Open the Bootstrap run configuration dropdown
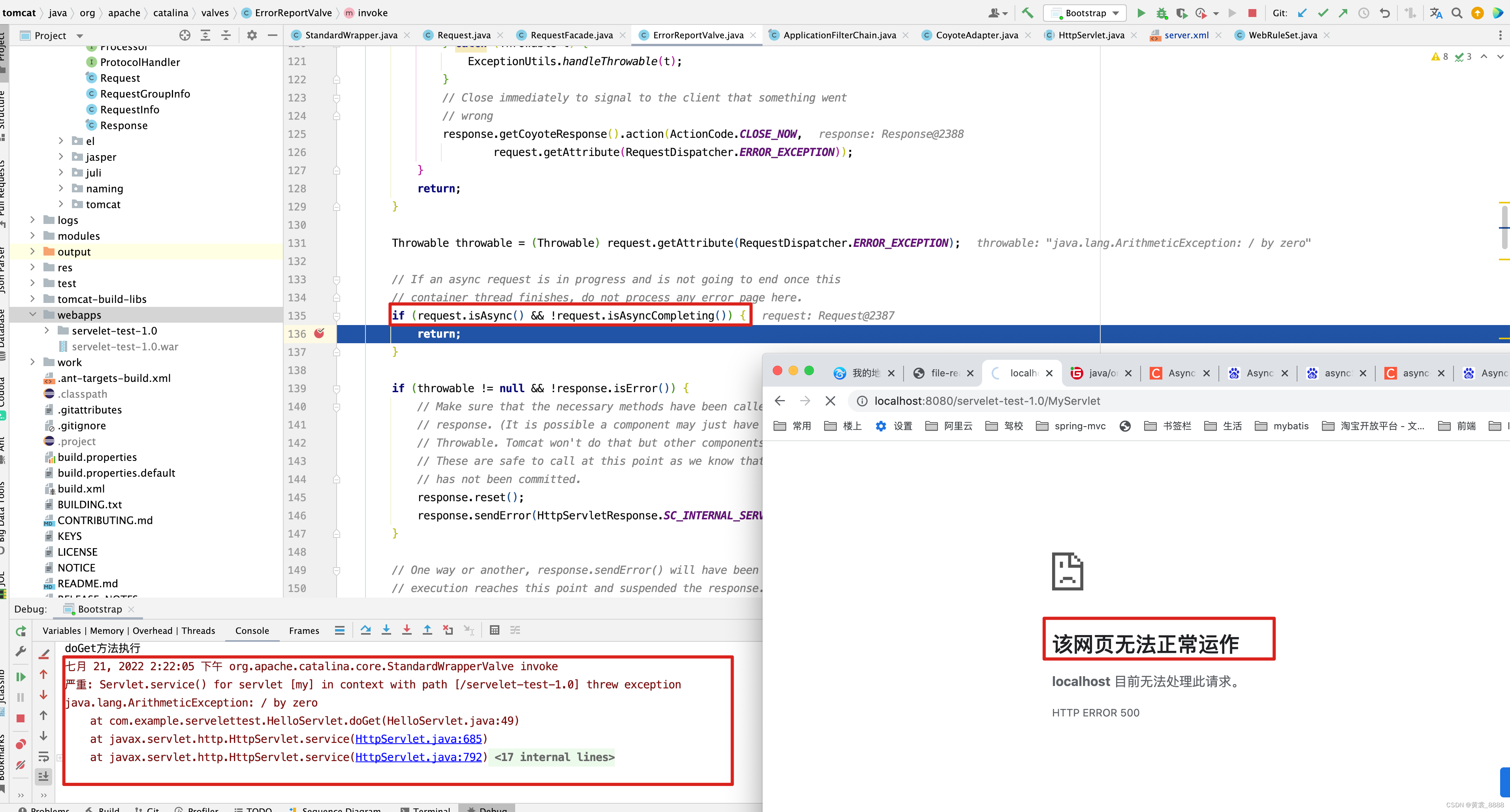The image size is (1510, 812). tap(1085, 13)
